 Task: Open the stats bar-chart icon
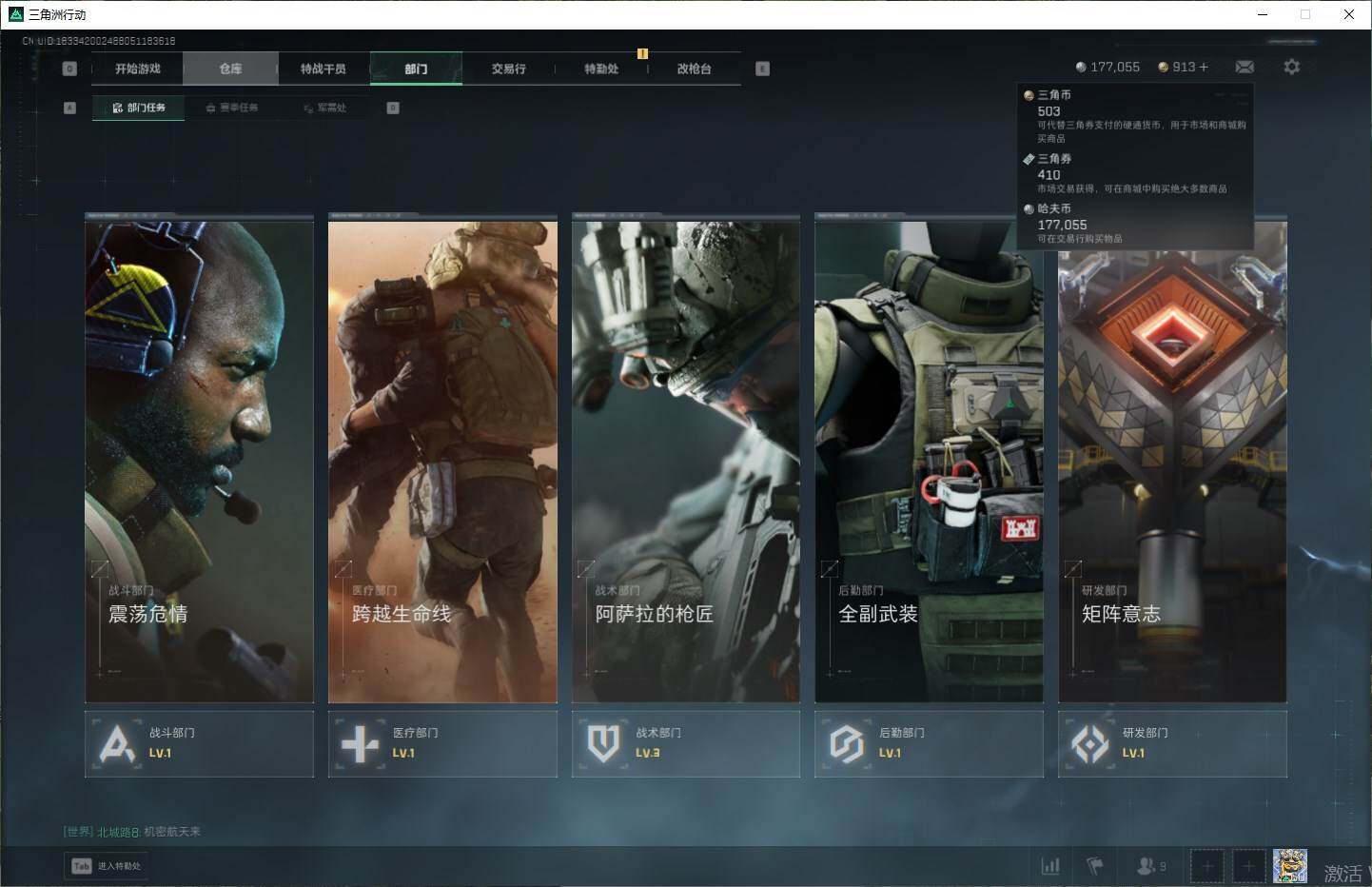pyautogui.click(x=1050, y=866)
